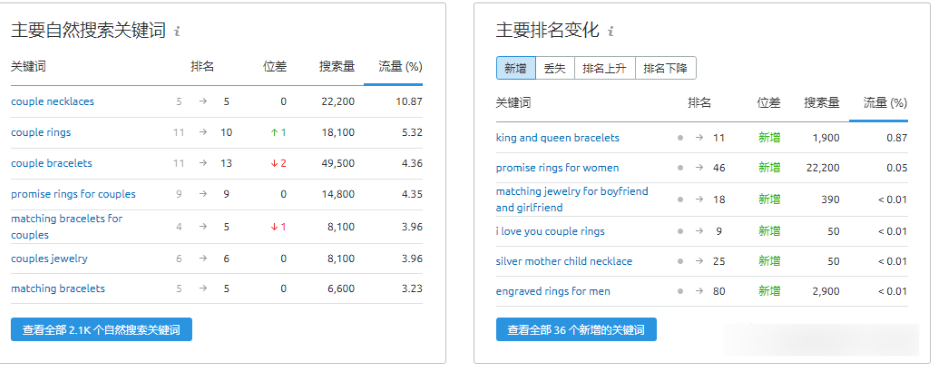
Task: Switch to the 排名下降 tab
Action: 665,68
